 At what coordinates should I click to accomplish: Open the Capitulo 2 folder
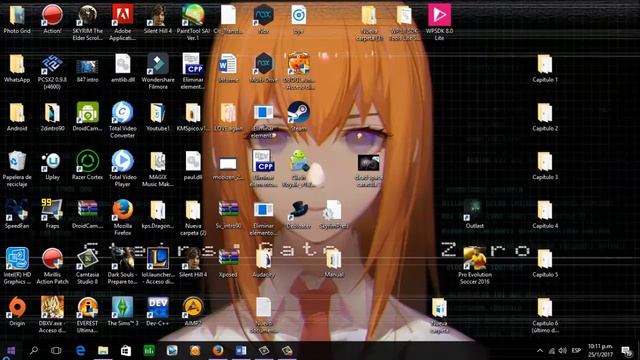tap(545, 113)
